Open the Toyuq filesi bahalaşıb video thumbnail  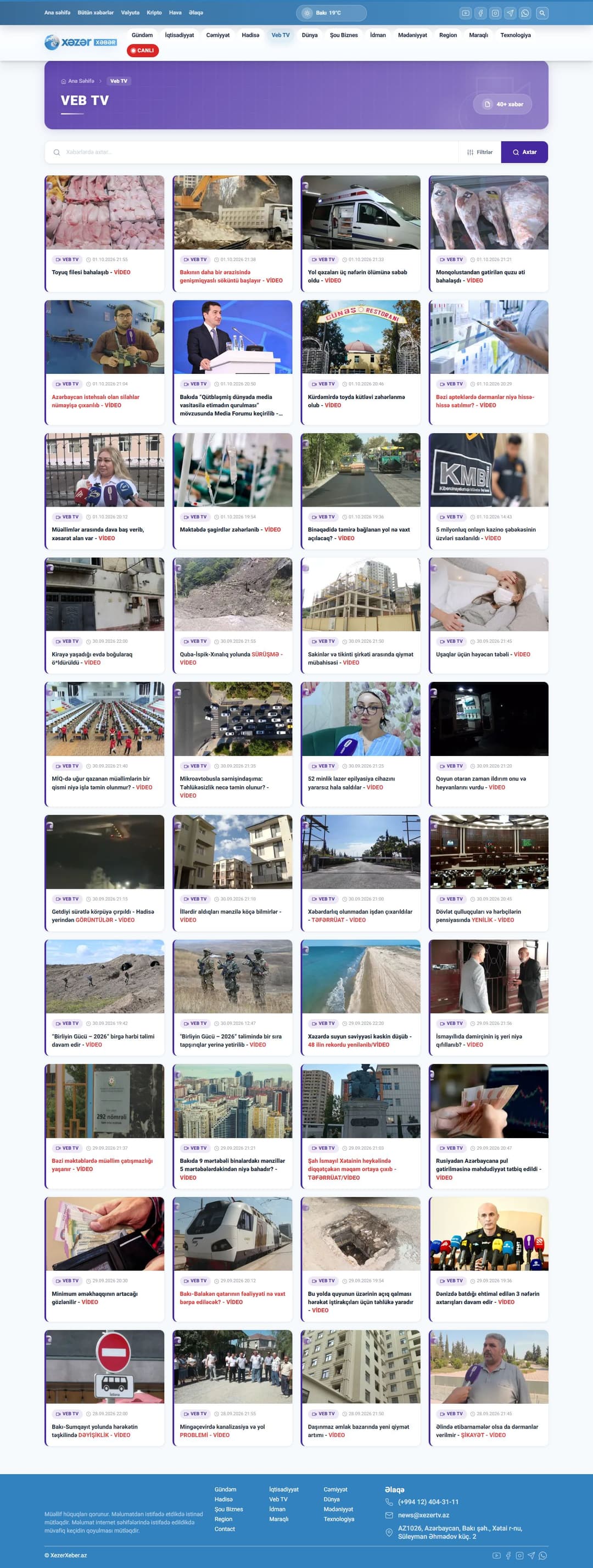(105, 212)
